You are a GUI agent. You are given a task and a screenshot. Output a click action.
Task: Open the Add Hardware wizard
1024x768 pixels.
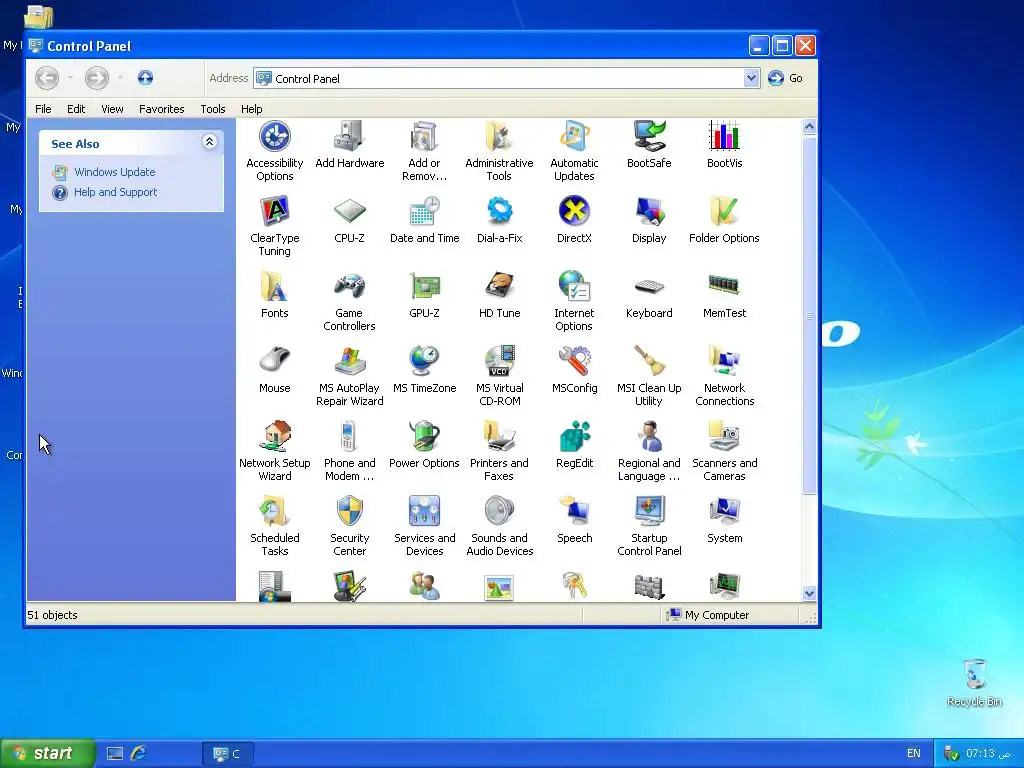tap(349, 145)
